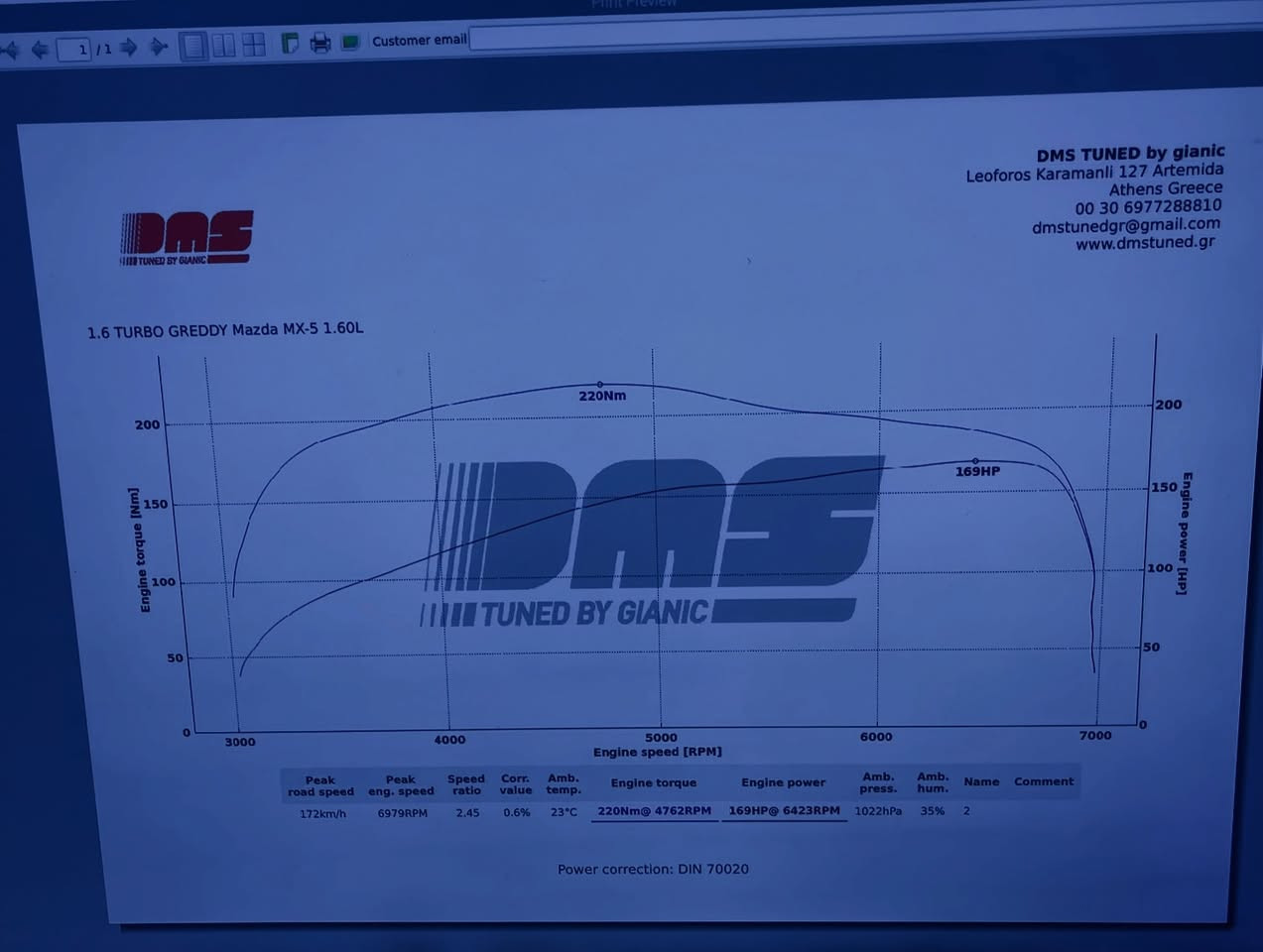Image resolution: width=1263 pixels, height=952 pixels.
Task: Click the 2.45 speed ratio value
Action: 467,813
